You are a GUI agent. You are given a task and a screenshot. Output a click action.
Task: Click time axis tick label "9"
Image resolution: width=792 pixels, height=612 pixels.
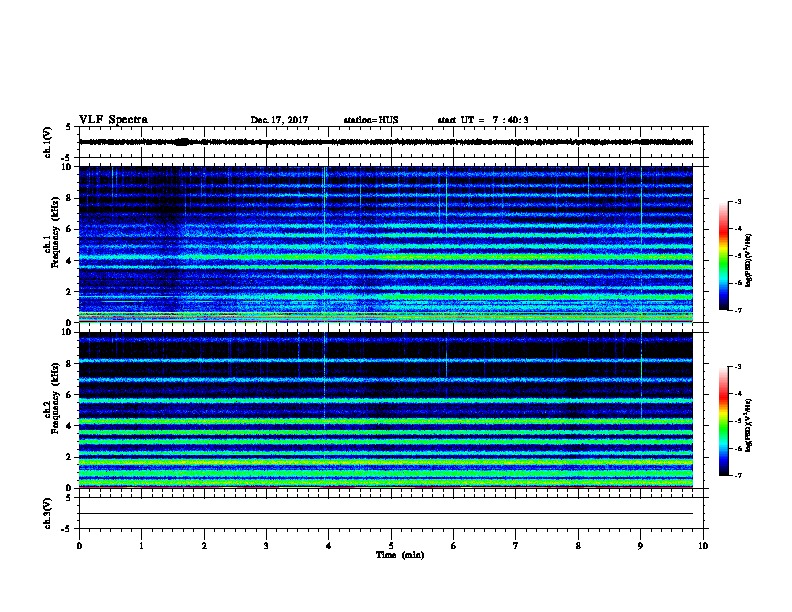(640, 546)
